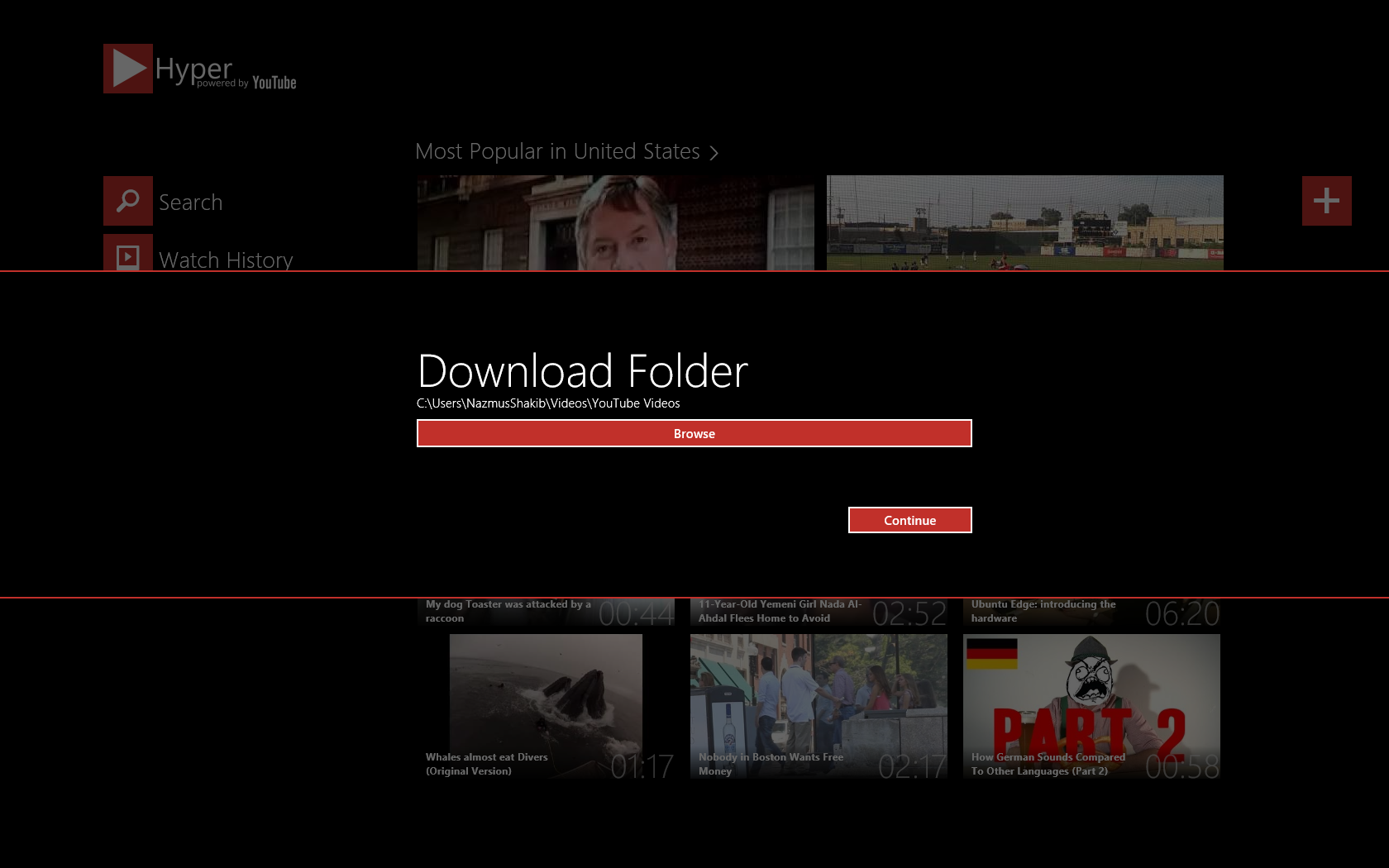The height and width of the screenshot is (868, 1389).
Task: Open the Watch History menu label
Action: pyautogui.click(x=226, y=260)
